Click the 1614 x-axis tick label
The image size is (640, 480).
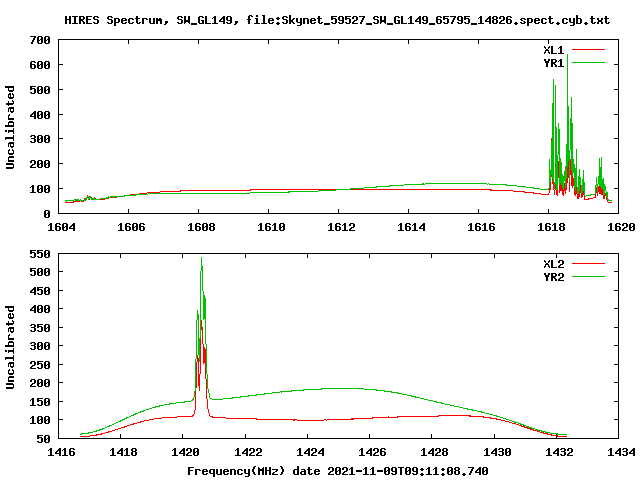pos(411,227)
